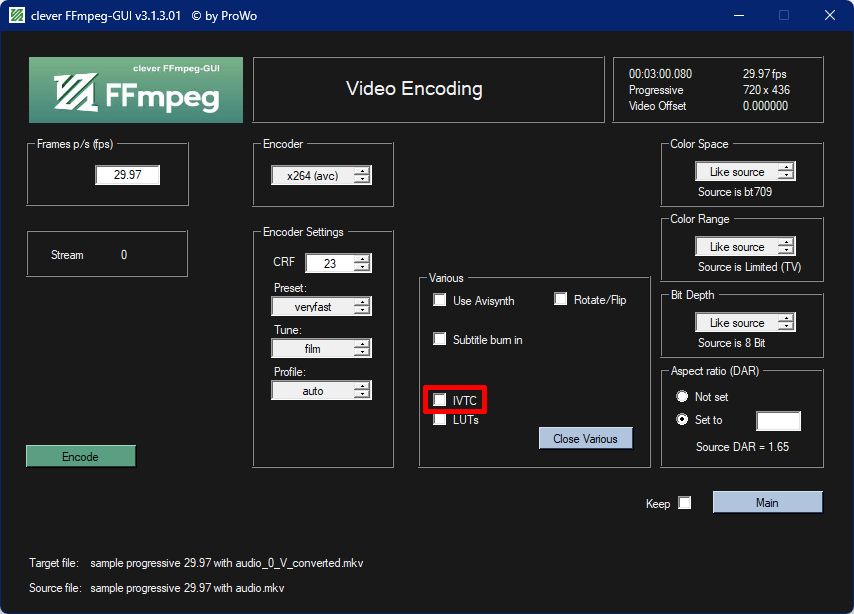
Task: Enable the Use Avisynth checkbox
Action: [x=440, y=300]
